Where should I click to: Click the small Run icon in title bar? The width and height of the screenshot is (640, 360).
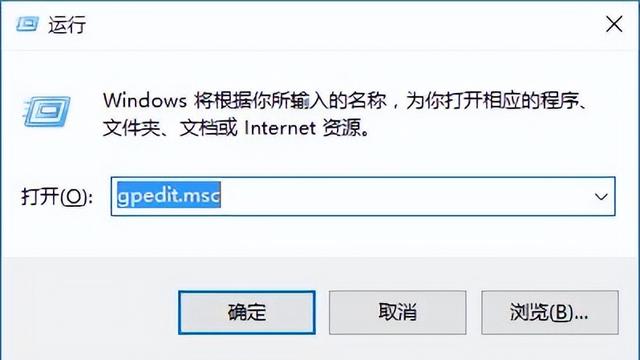(x=27, y=24)
